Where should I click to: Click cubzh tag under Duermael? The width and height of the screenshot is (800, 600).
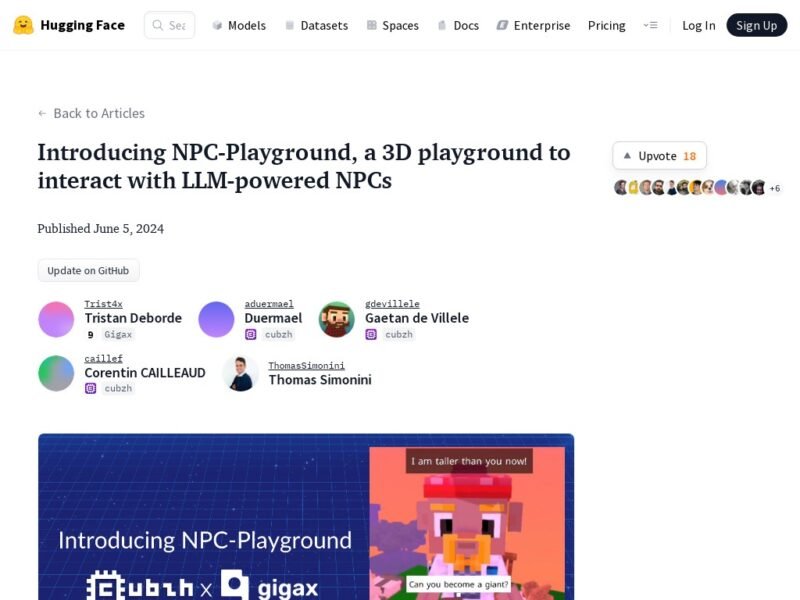279,335
